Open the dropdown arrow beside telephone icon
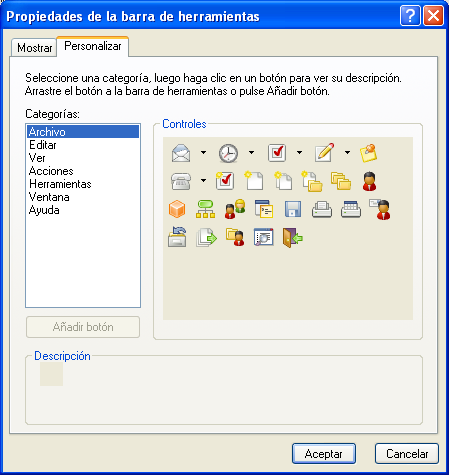This screenshot has height=475, width=449. pyautogui.click(x=203, y=181)
